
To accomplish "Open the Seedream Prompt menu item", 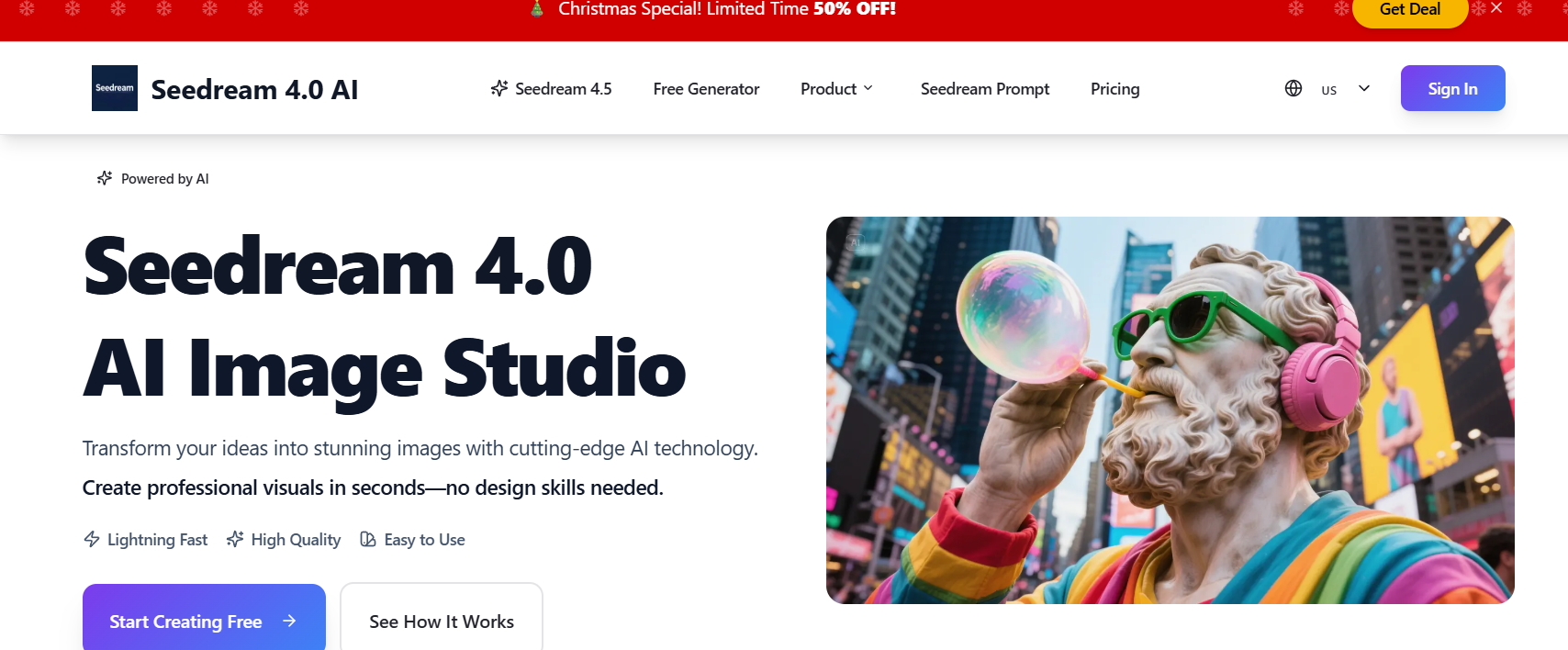I will pyautogui.click(x=984, y=89).
